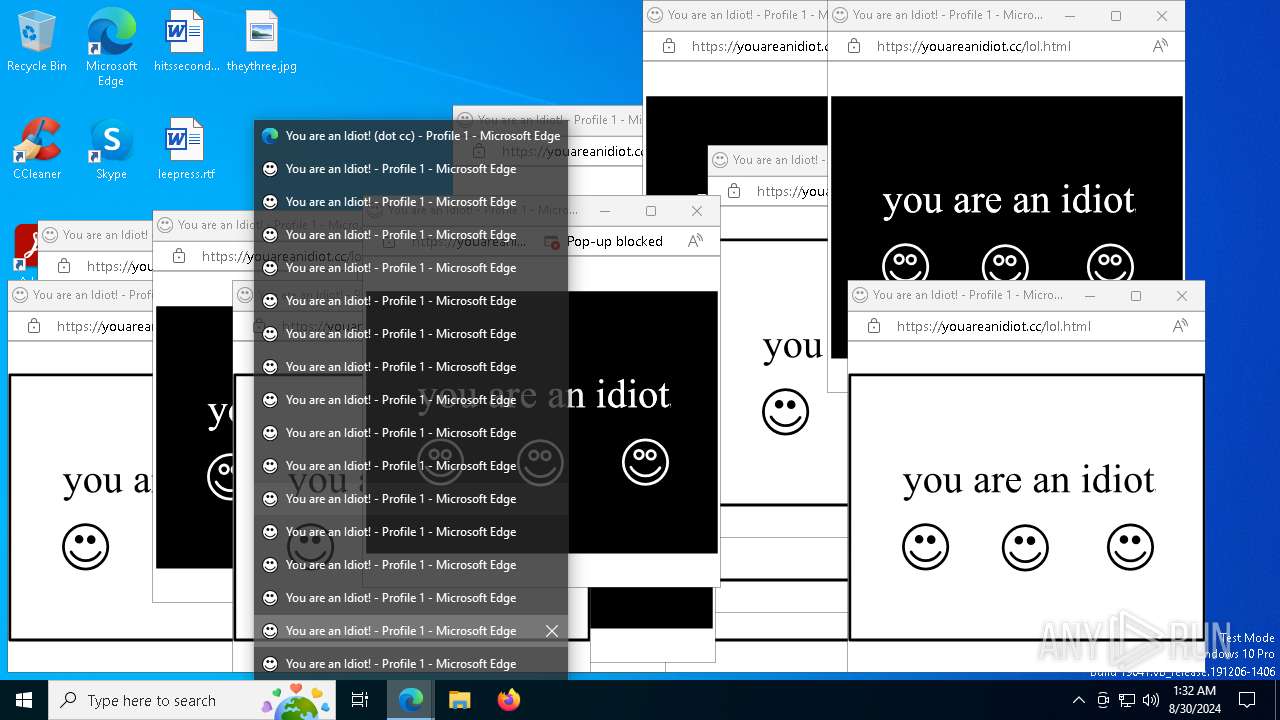Select the theythree.jpg image file
This screenshot has height=720, width=1280.
click(x=261, y=41)
